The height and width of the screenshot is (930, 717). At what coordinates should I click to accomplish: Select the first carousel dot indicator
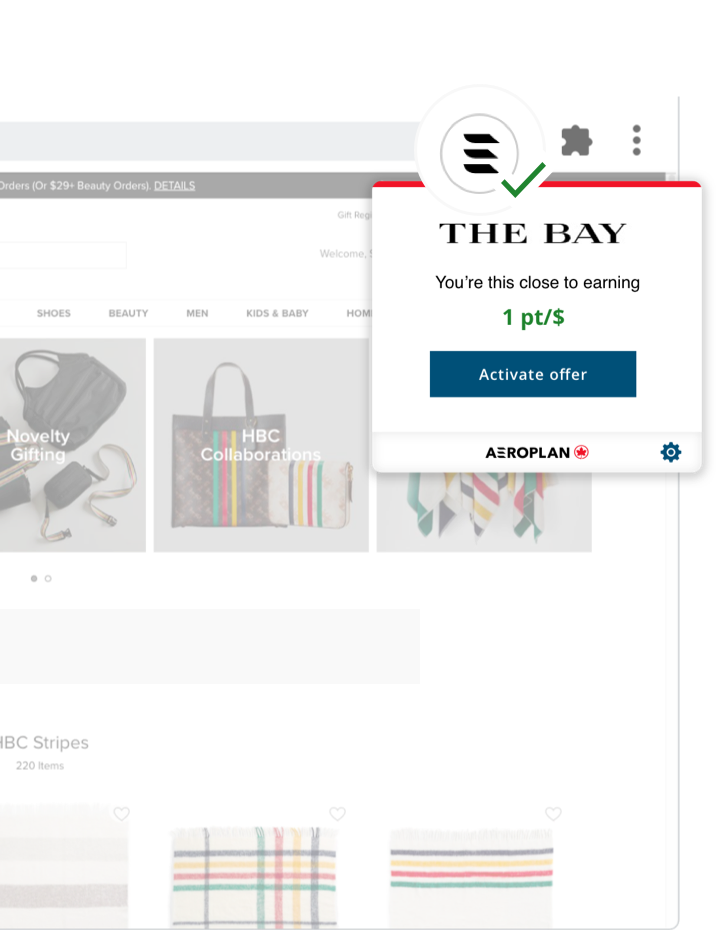click(x=34, y=578)
